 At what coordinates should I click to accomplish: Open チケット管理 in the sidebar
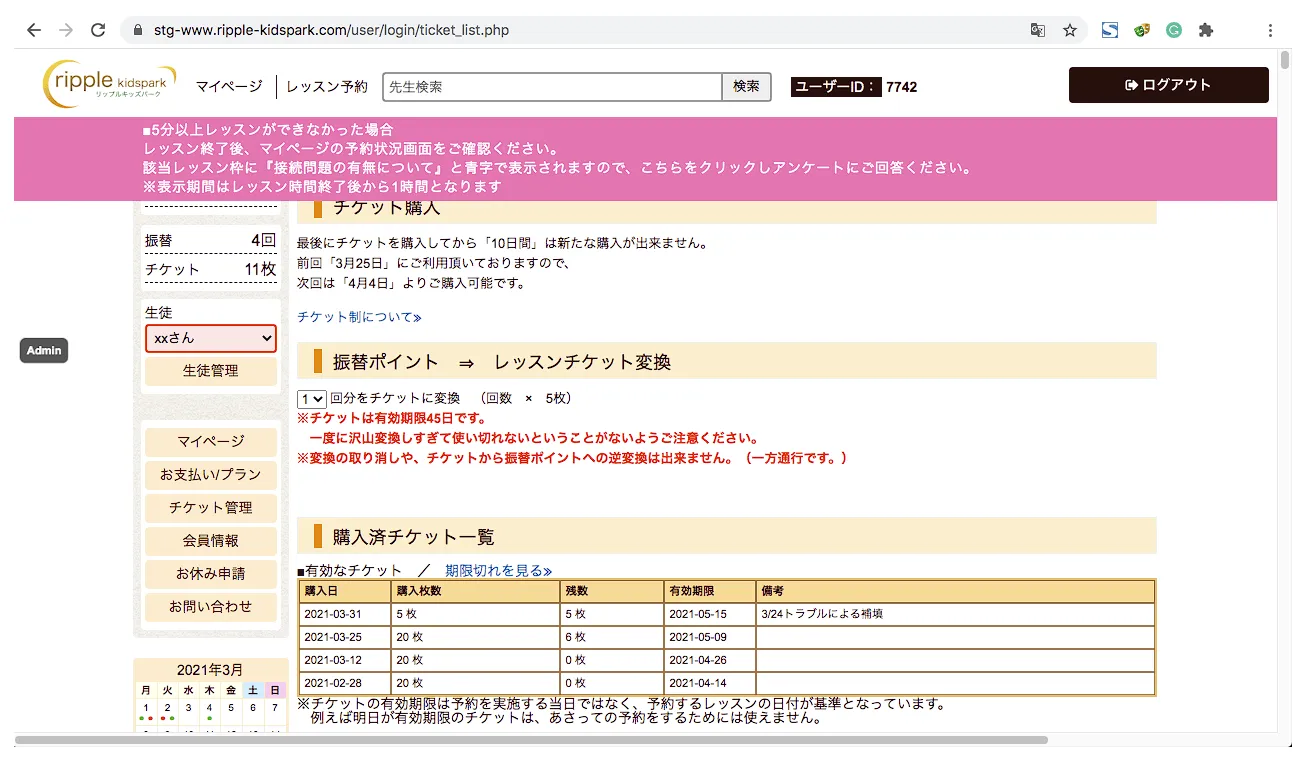pyautogui.click(x=211, y=507)
